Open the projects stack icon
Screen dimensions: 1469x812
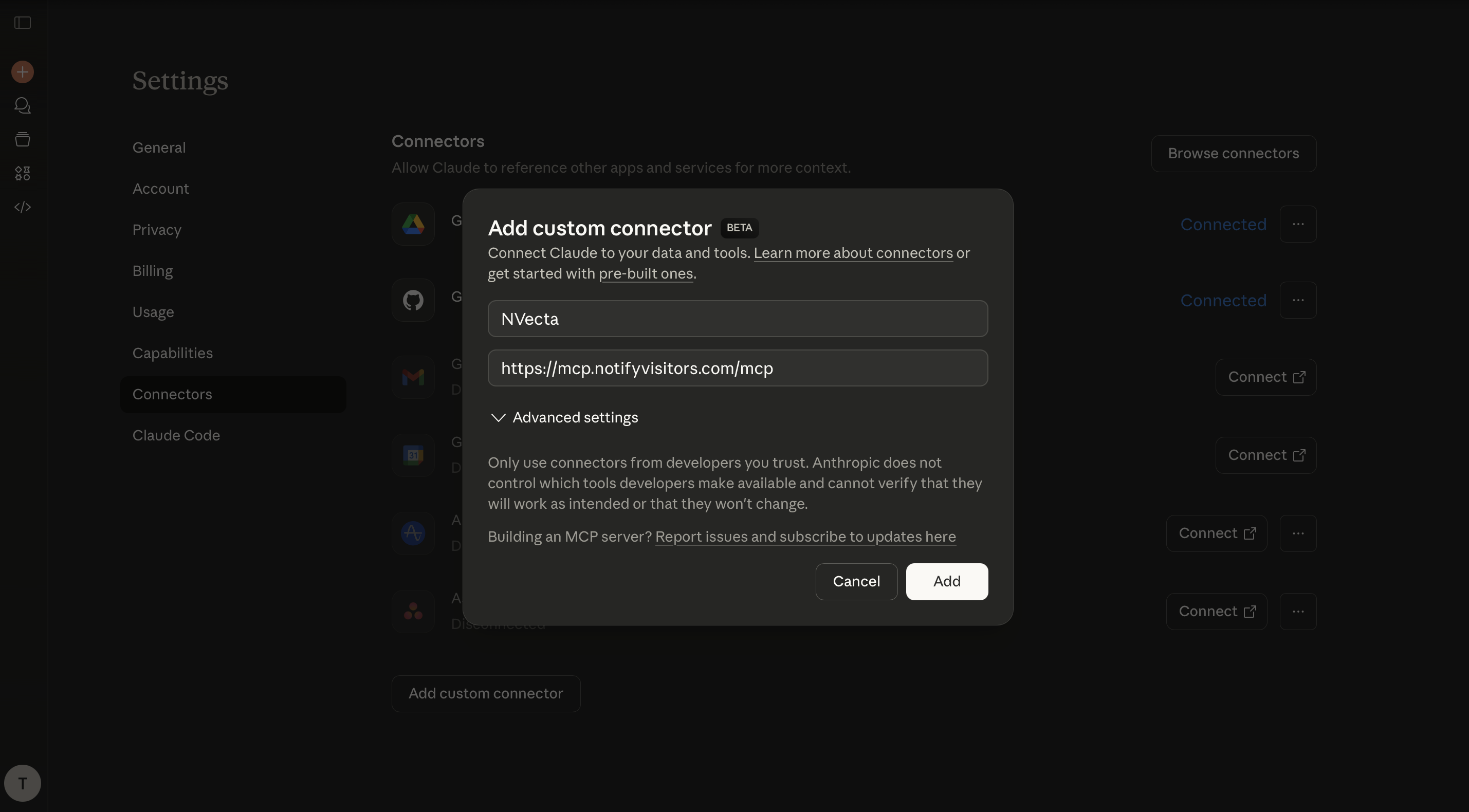[x=22, y=139]
